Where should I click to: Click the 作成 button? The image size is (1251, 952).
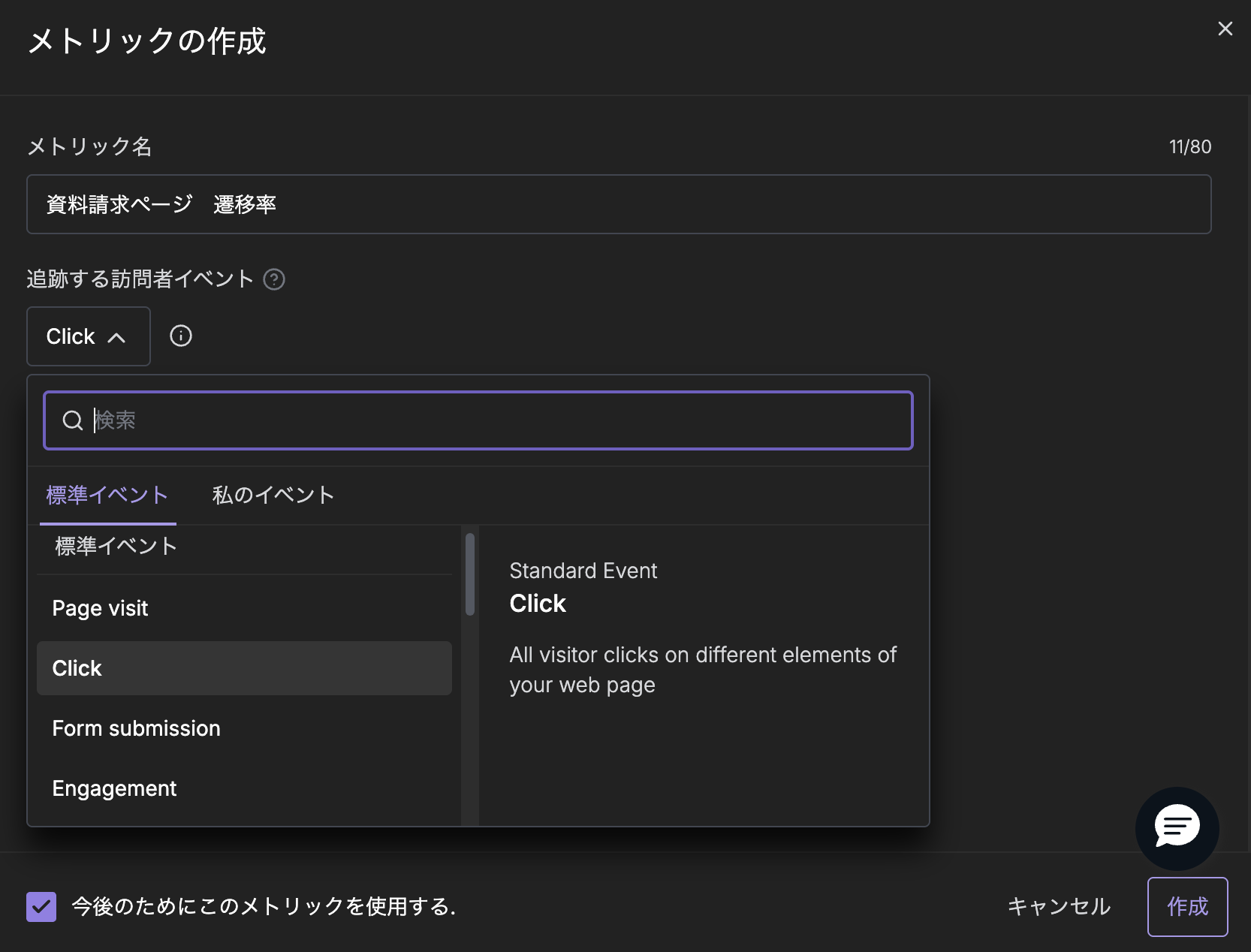[x=1187, y=906]
